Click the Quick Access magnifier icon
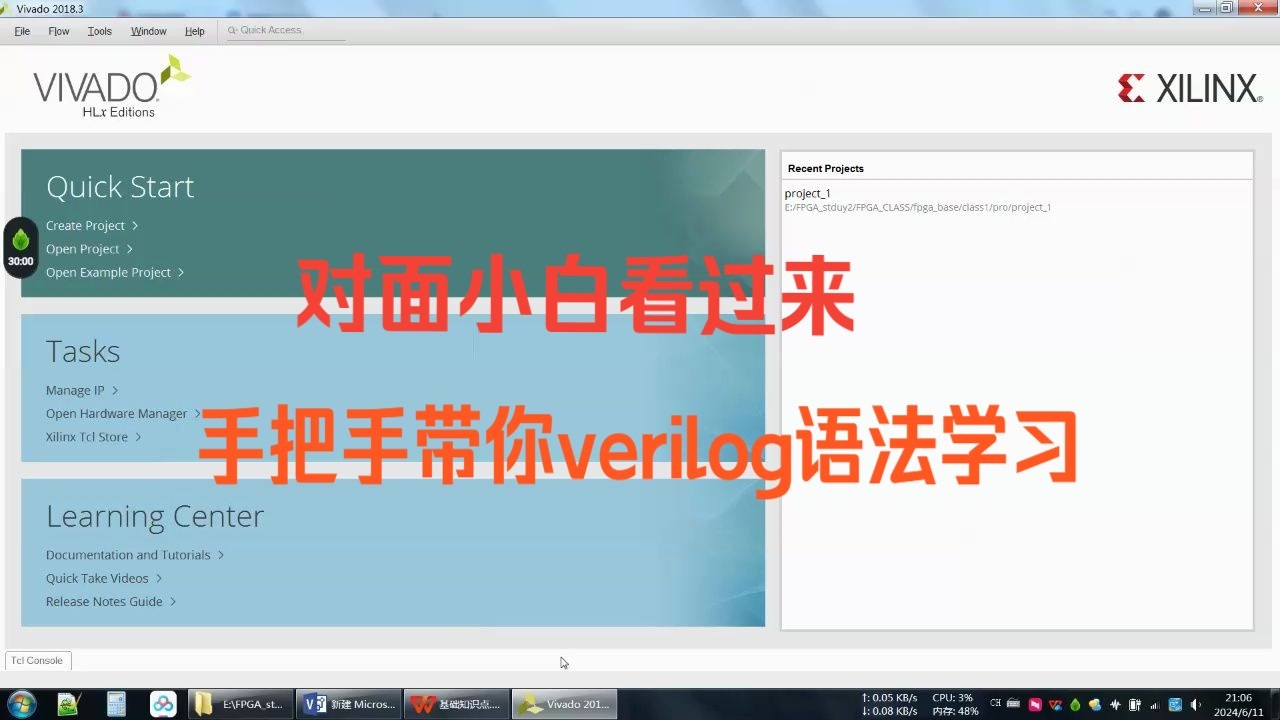The height and width of the screenshot is (720, 1280). coord(232,30)
